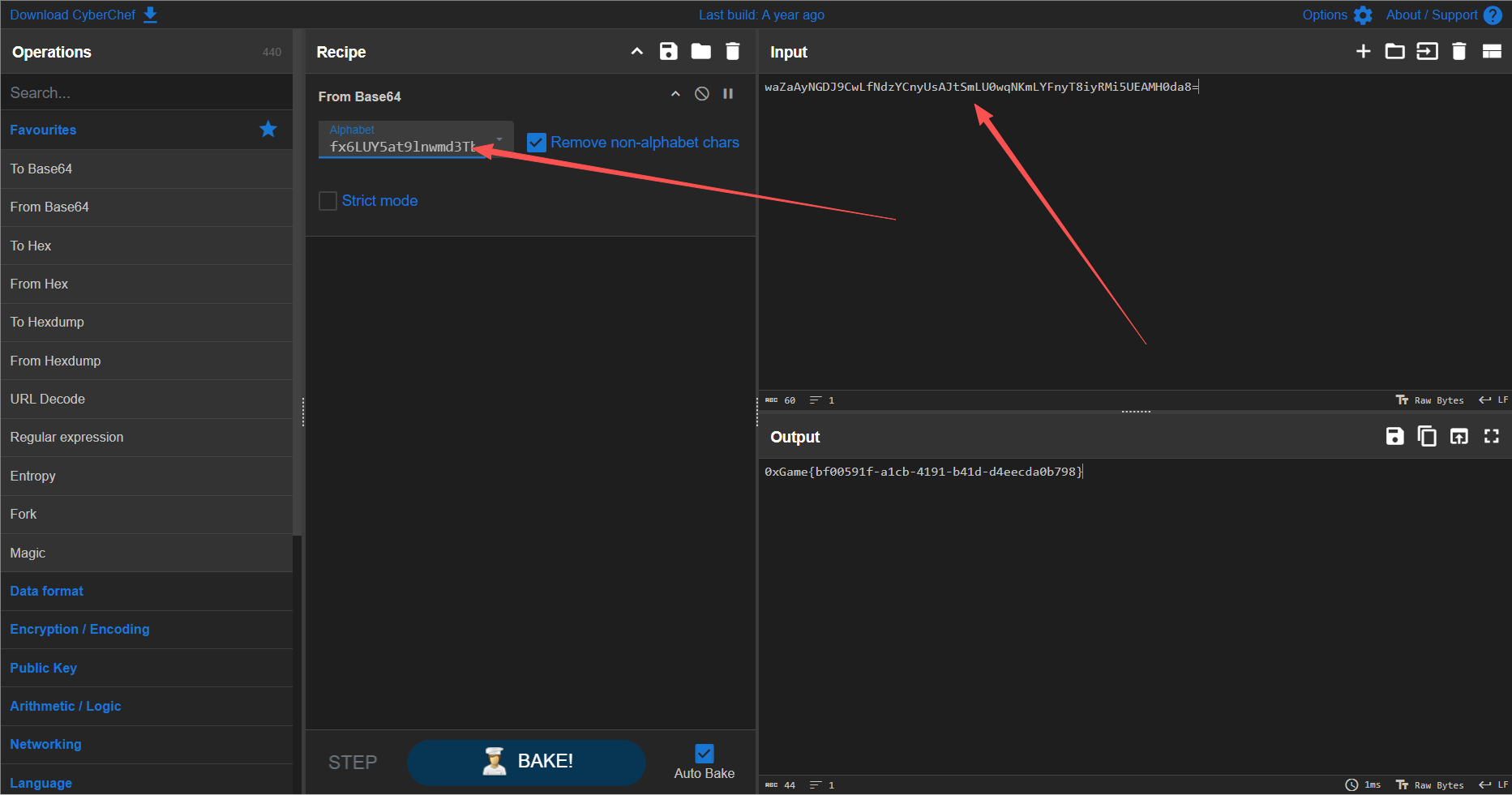
Task: Click the operations Search field
Action: [146, 92]
